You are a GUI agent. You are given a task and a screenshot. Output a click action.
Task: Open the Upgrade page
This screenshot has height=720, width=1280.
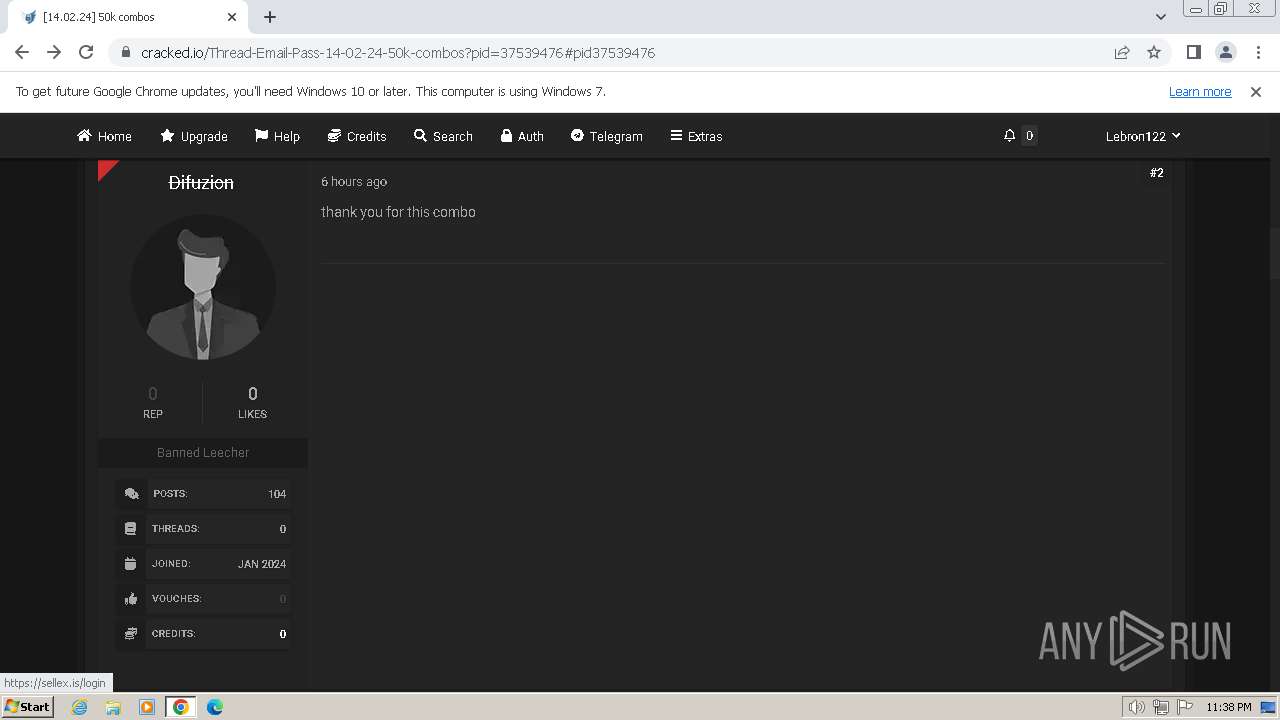pyautogui.click(x=194, y=136)
